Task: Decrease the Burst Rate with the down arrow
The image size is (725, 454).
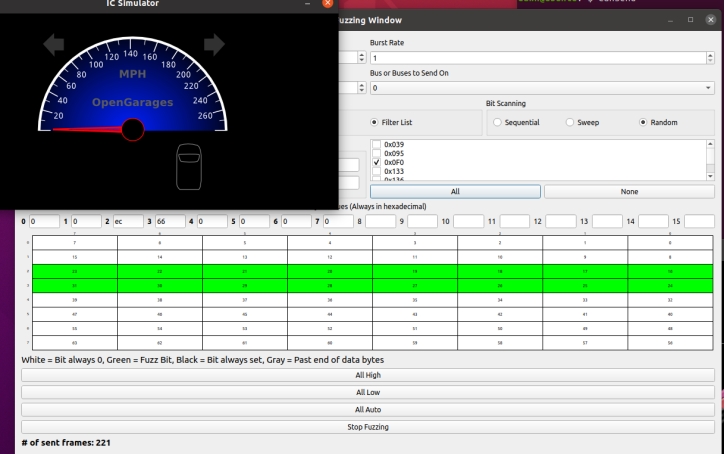Action: tap(710, 61)
